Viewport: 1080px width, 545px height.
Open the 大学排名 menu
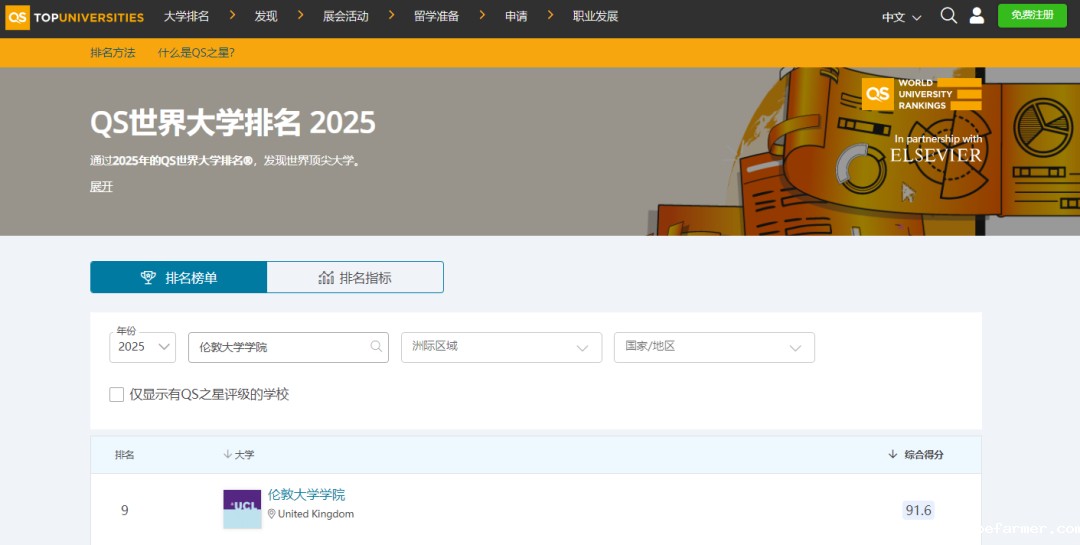(x=187, y=17)
